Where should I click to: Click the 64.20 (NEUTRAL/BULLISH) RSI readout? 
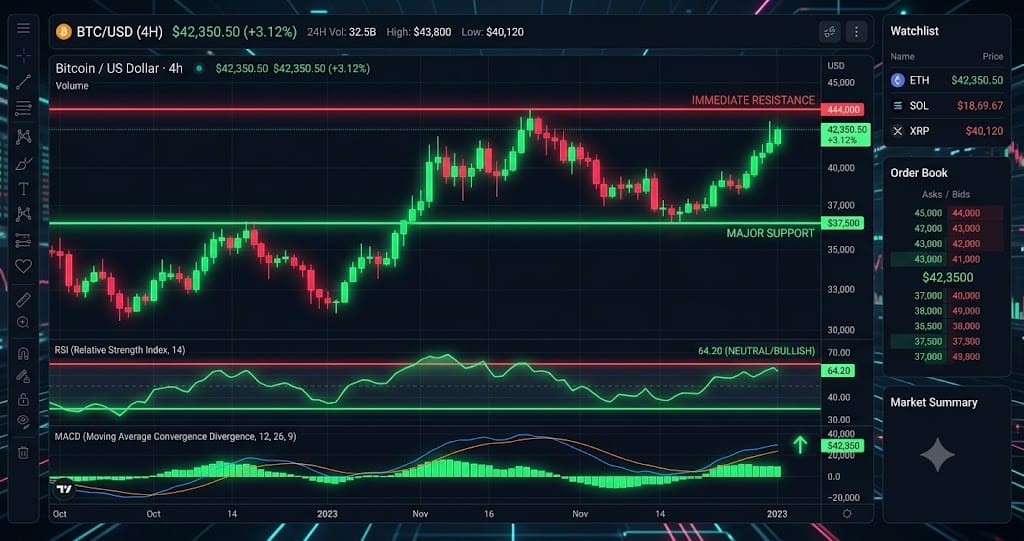pyautogui.click(x=756, y=351)
